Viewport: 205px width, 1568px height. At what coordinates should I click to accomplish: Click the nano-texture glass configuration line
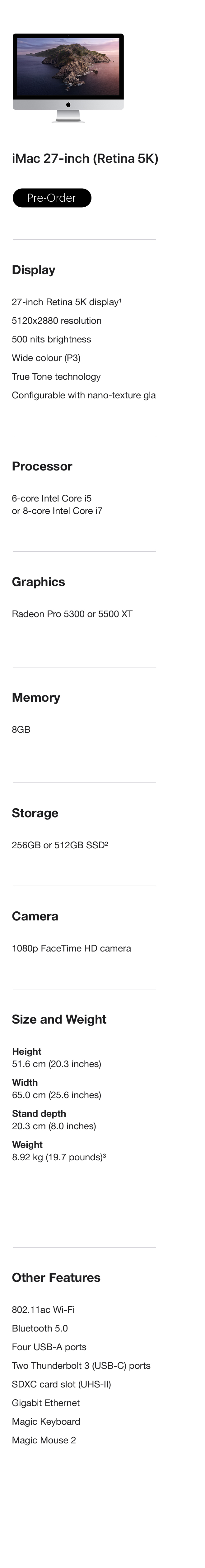[84, 395]
